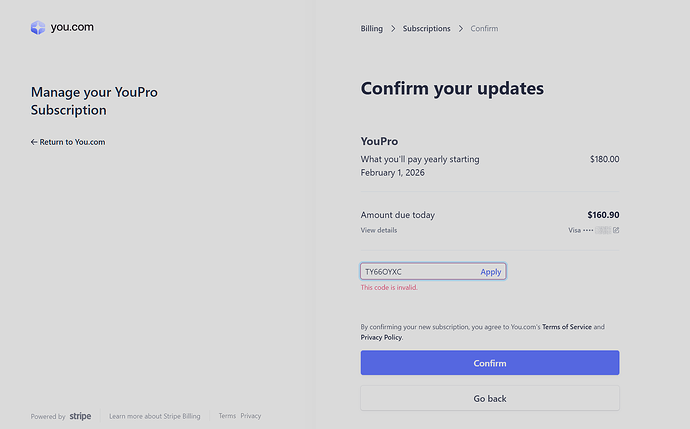Click the Manage your YouPro Subscription title
Screen dimensions: 690x429
[94, 101]
